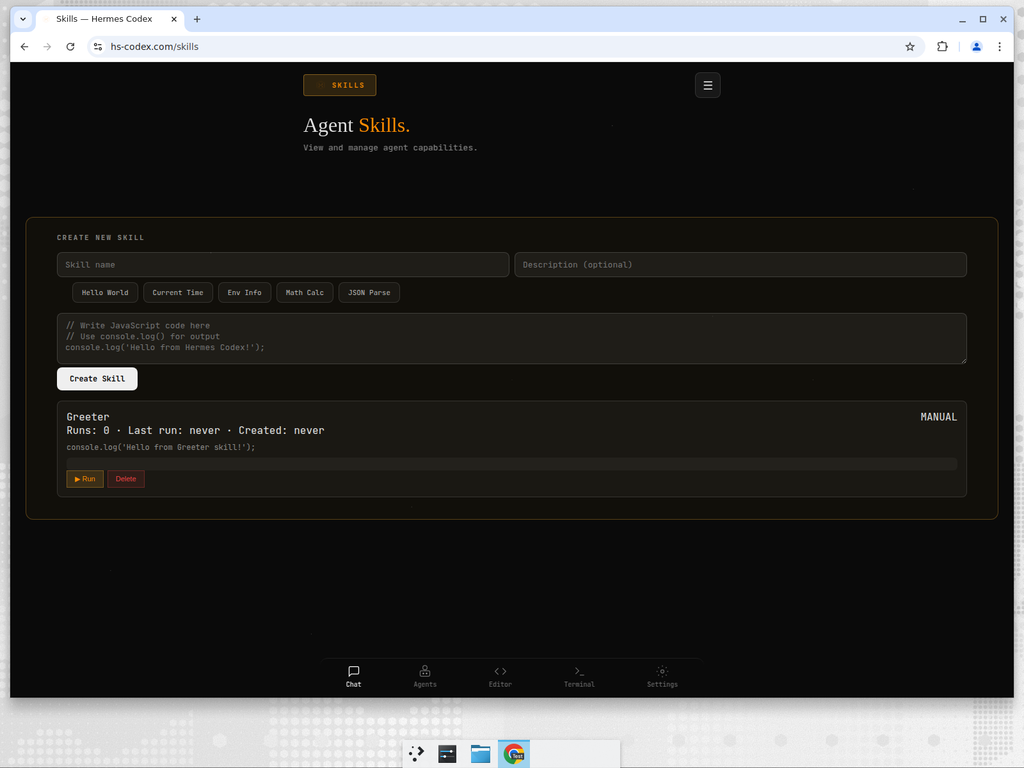Click the Create Skill button

pos(97,379)
